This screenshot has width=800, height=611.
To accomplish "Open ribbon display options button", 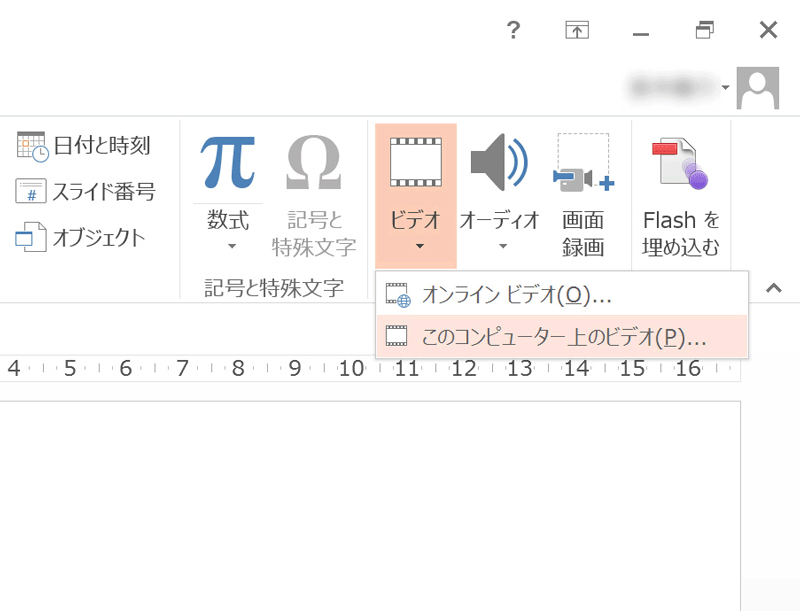I will tap(577, 30).
